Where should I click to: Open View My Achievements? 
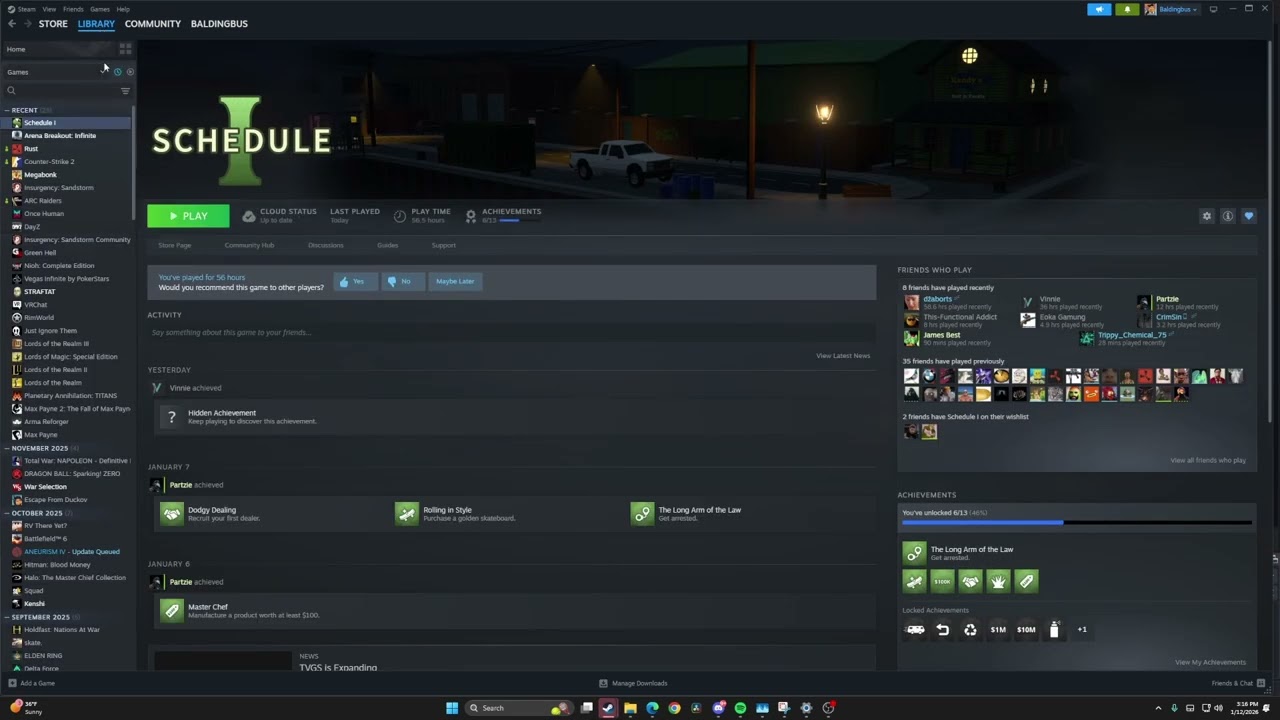[1210, 662]
